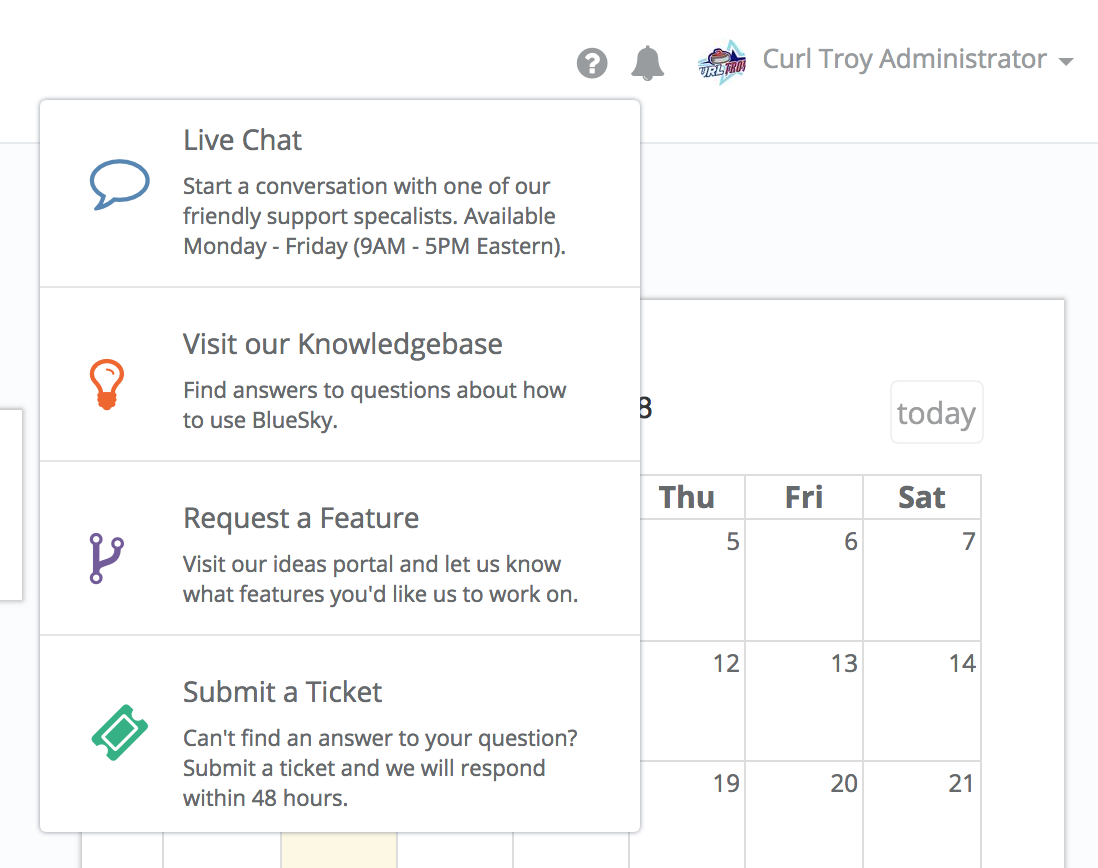
Task: Select day 20 in the calendar
Action: pyautogui.click(x=804, y=815)
